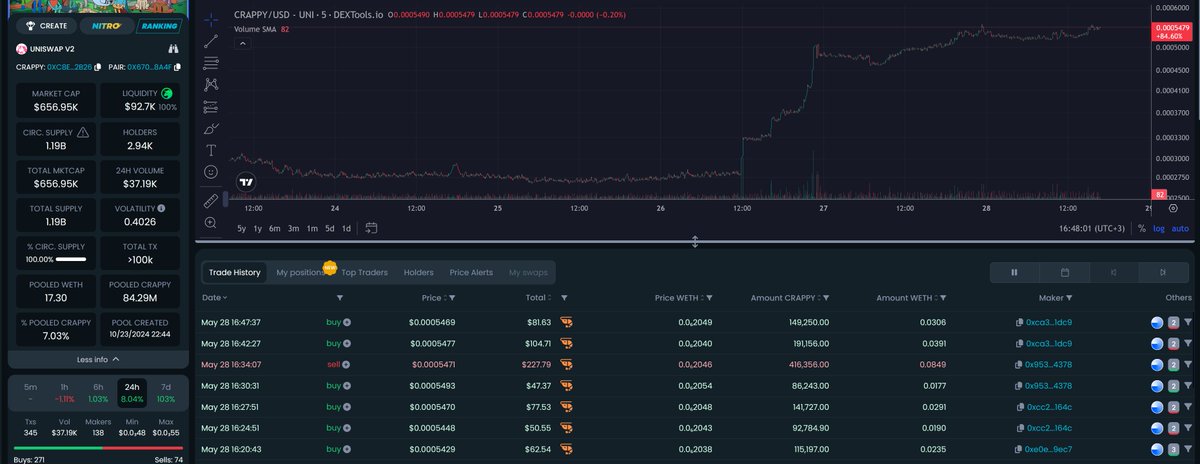Screen dimensions: 1200x464
Task: Open the trade type filter funnel
Action: point(340,297)
